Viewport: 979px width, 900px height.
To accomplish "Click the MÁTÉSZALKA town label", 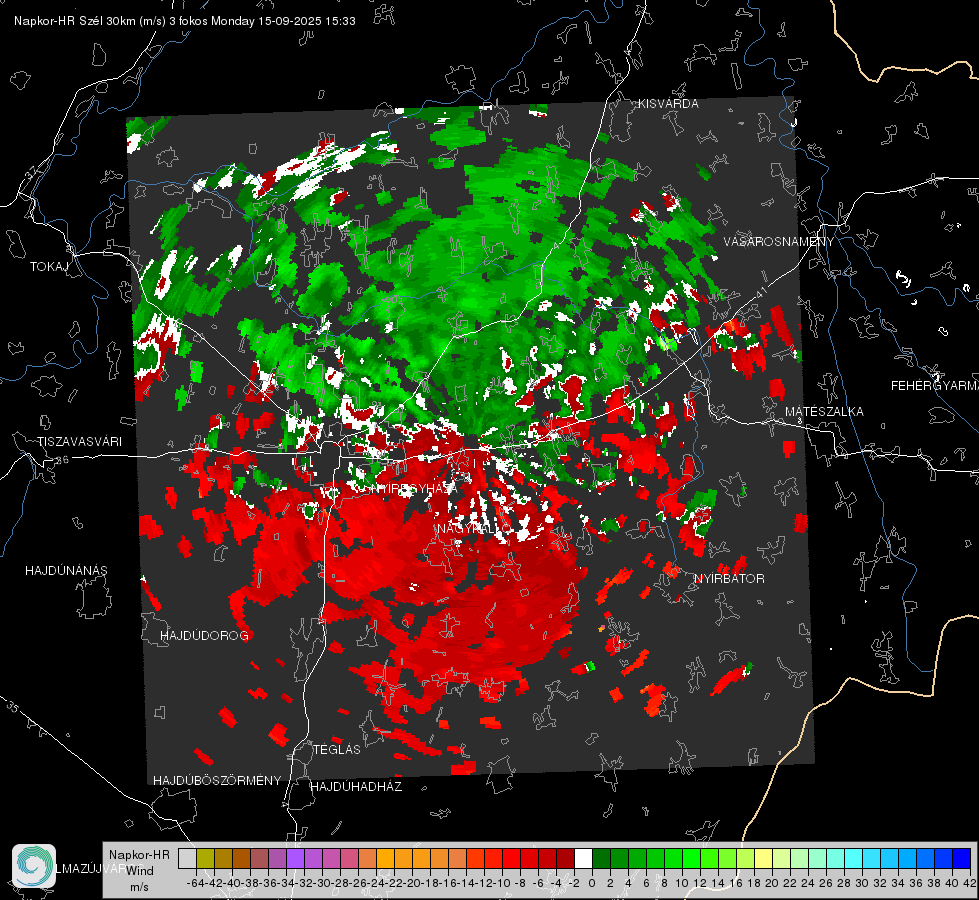I will [x=824, y=412].
